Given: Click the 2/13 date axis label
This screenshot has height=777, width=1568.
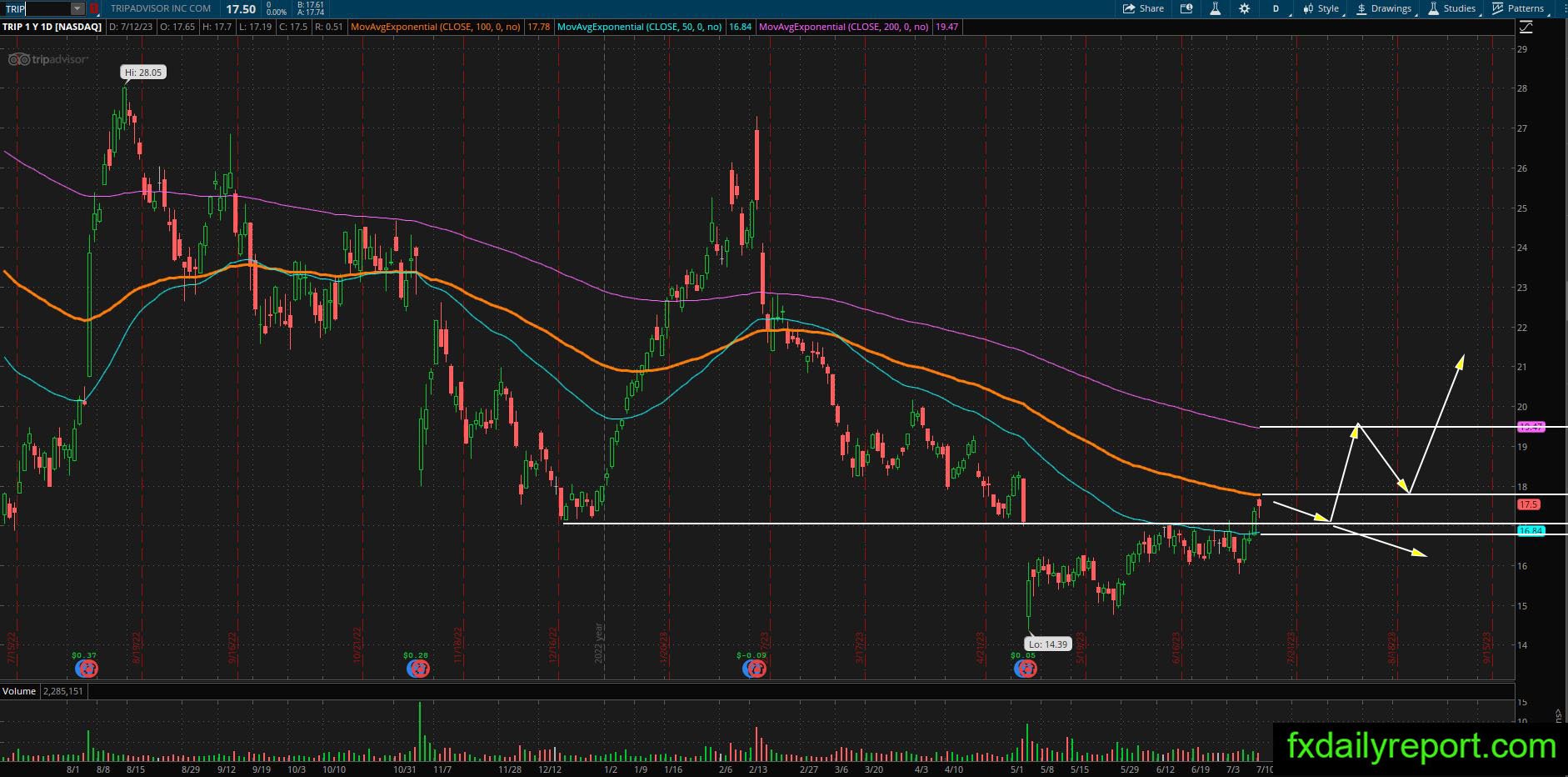Looking at the screenshot, I should click(758, 769).
